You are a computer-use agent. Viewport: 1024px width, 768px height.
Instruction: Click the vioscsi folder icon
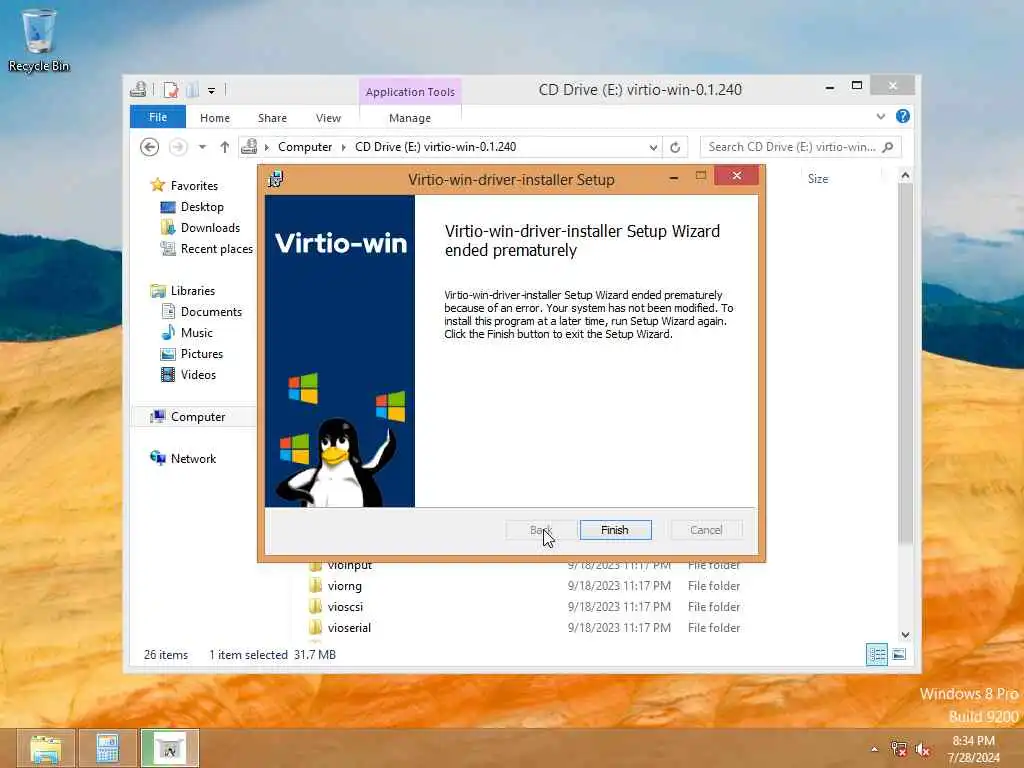click(315, 606)
